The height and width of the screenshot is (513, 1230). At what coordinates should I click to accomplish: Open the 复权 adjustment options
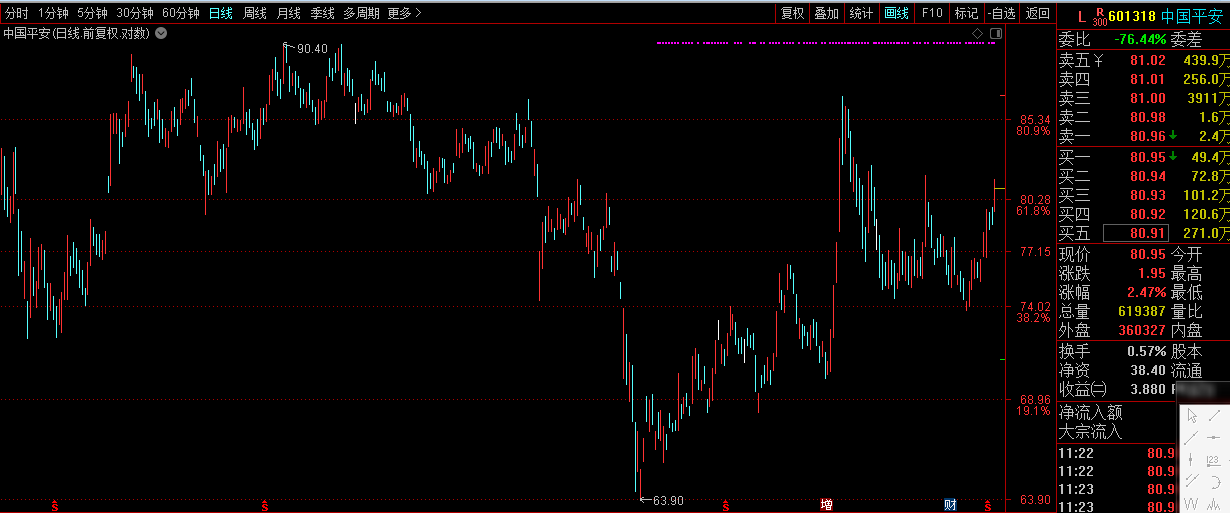click(792, 13)
